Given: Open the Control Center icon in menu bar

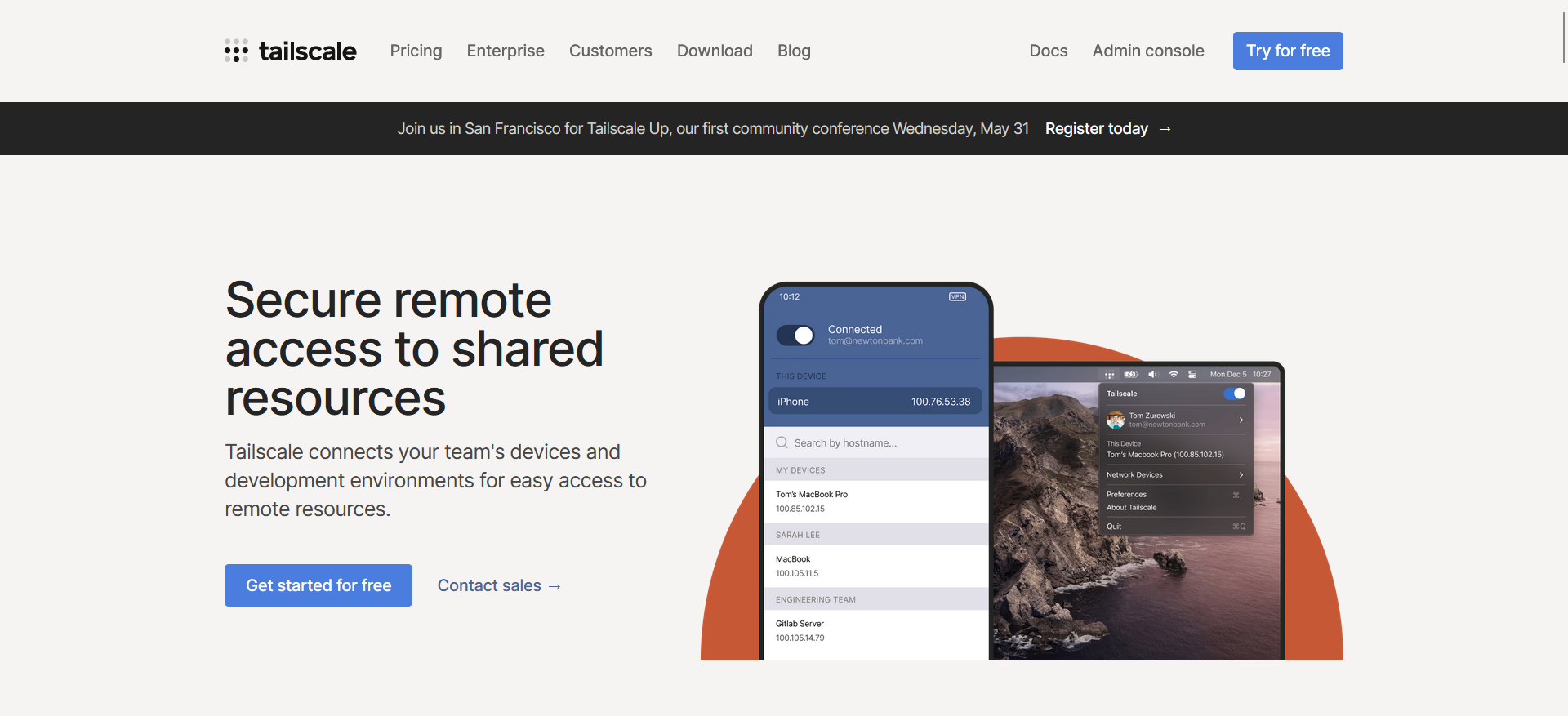Looking at the screenshot, I should (1192, 375).
